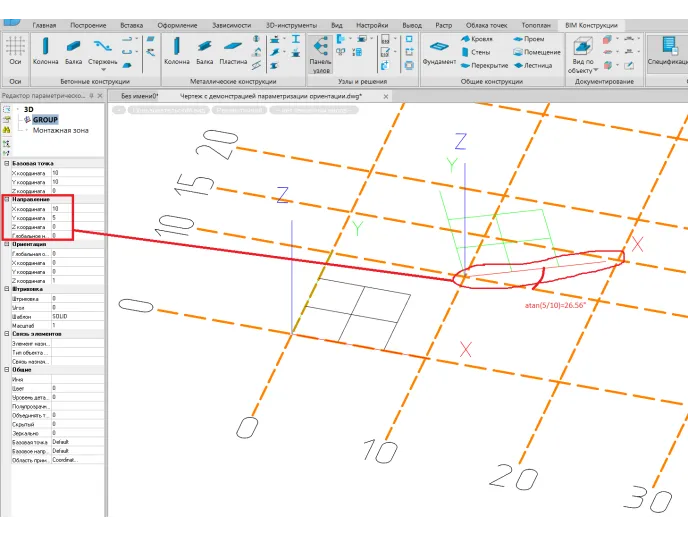Click the Стены walls tool
The width and height of the screenshot is (688, 537).
coord(475,52)
